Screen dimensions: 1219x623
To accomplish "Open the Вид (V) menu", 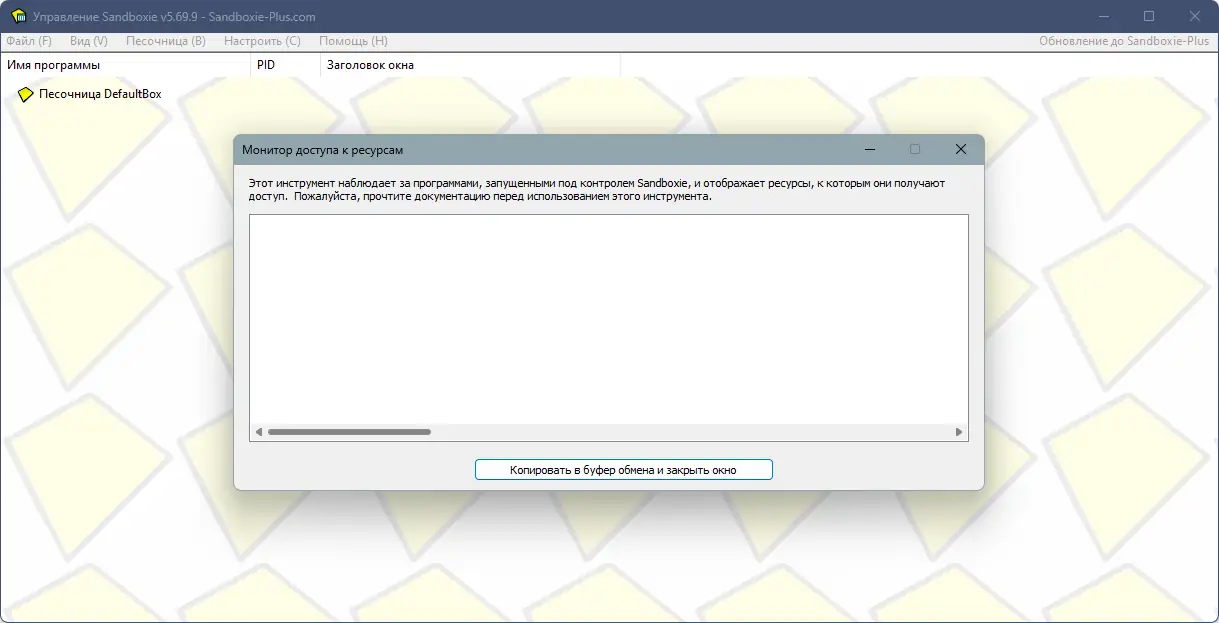I will pos(89,41).
